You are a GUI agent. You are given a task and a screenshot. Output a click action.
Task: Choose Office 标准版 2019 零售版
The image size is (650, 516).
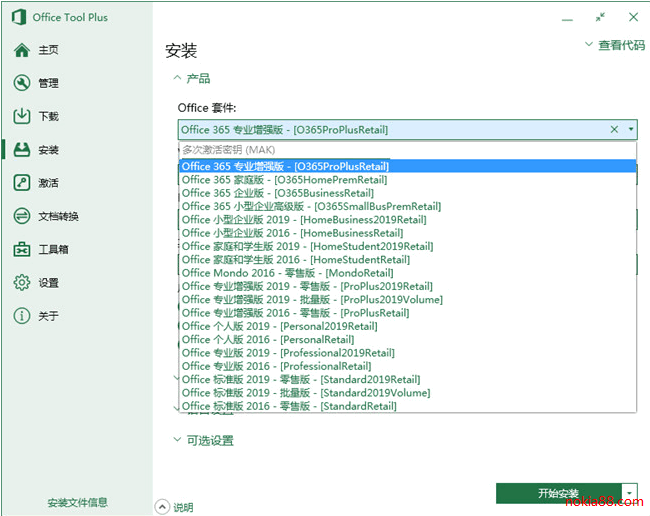408,379
